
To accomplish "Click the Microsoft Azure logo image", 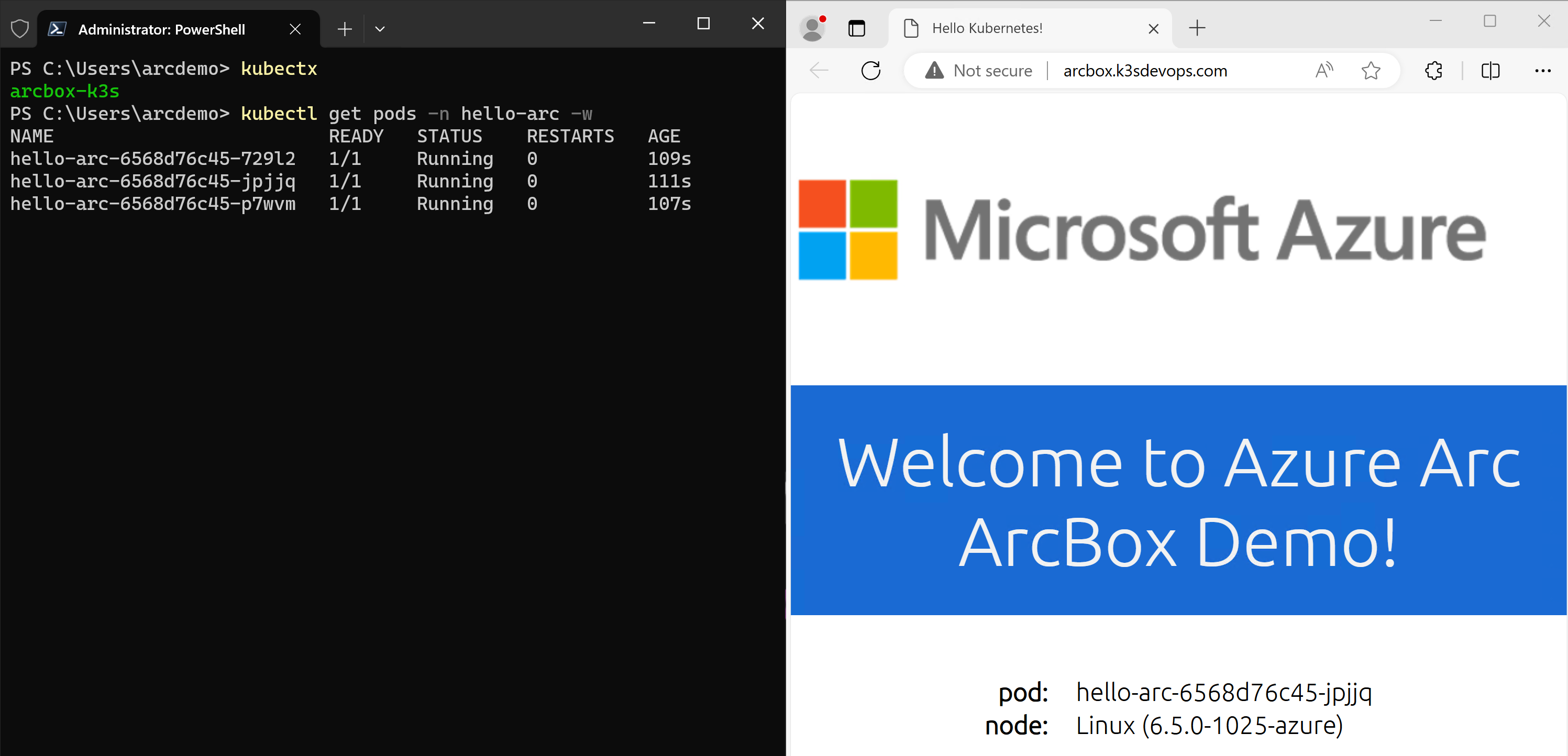I will click(1142, 229).
